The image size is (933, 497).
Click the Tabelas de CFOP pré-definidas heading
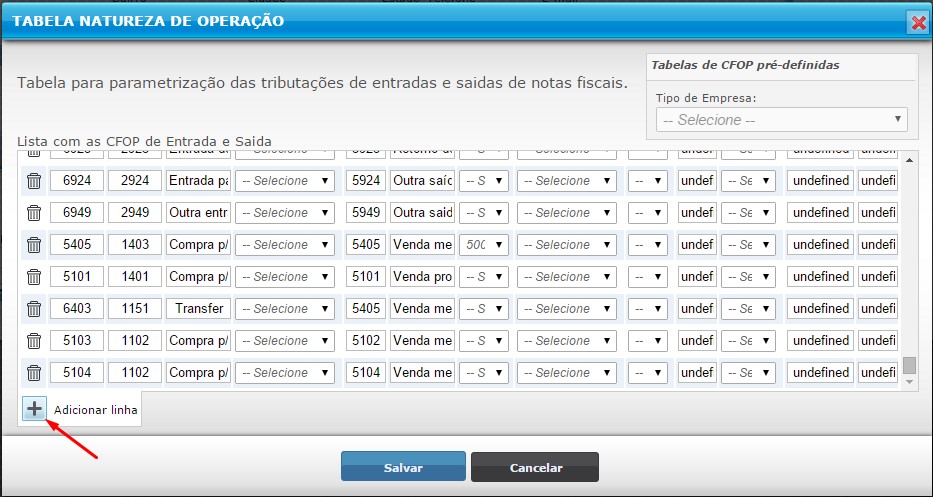pos(746,65)
